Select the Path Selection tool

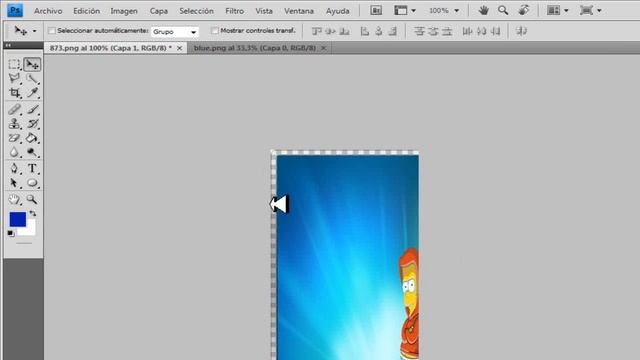[x=14, y=182]
